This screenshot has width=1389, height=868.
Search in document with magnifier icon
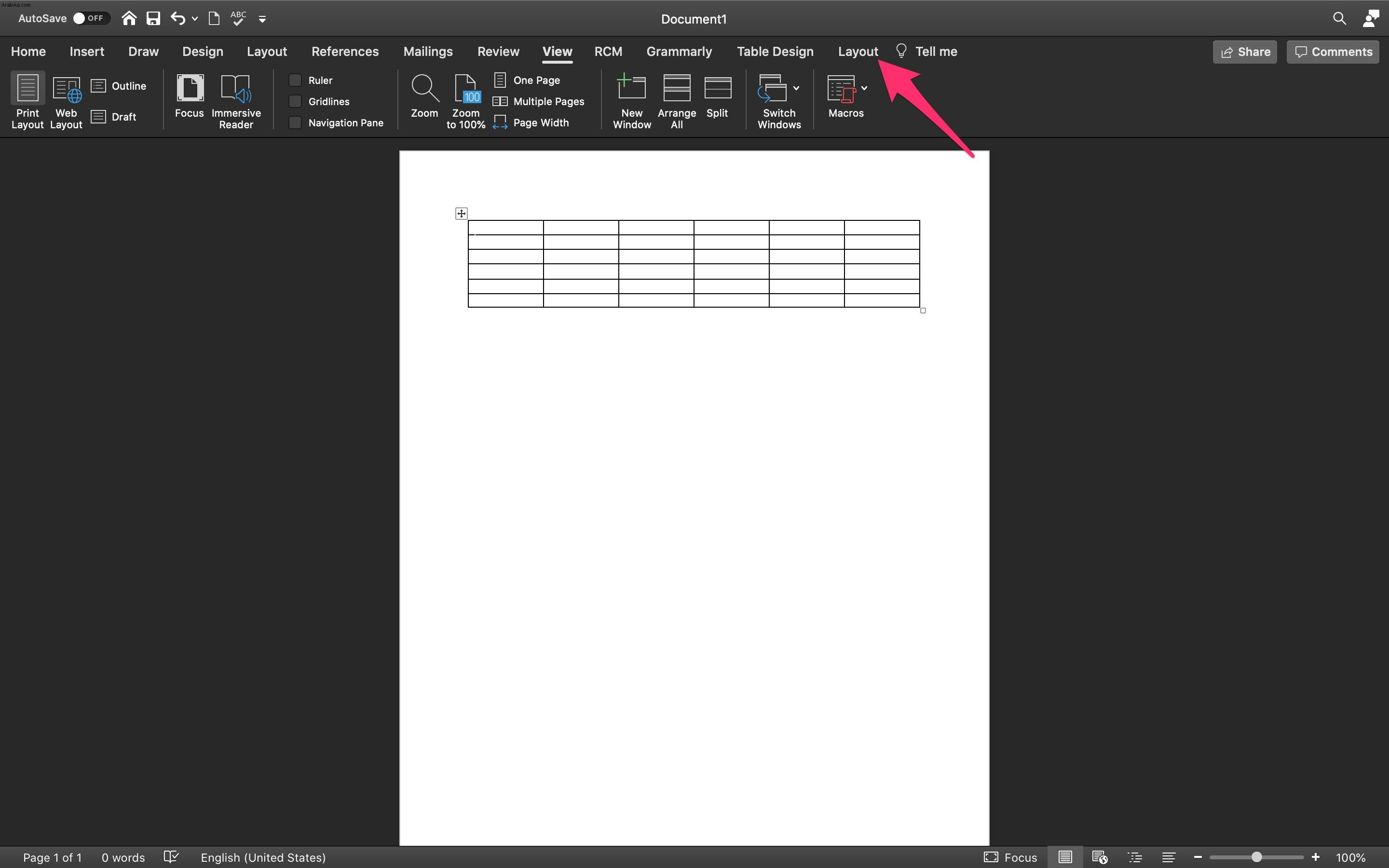[1339, 18]
